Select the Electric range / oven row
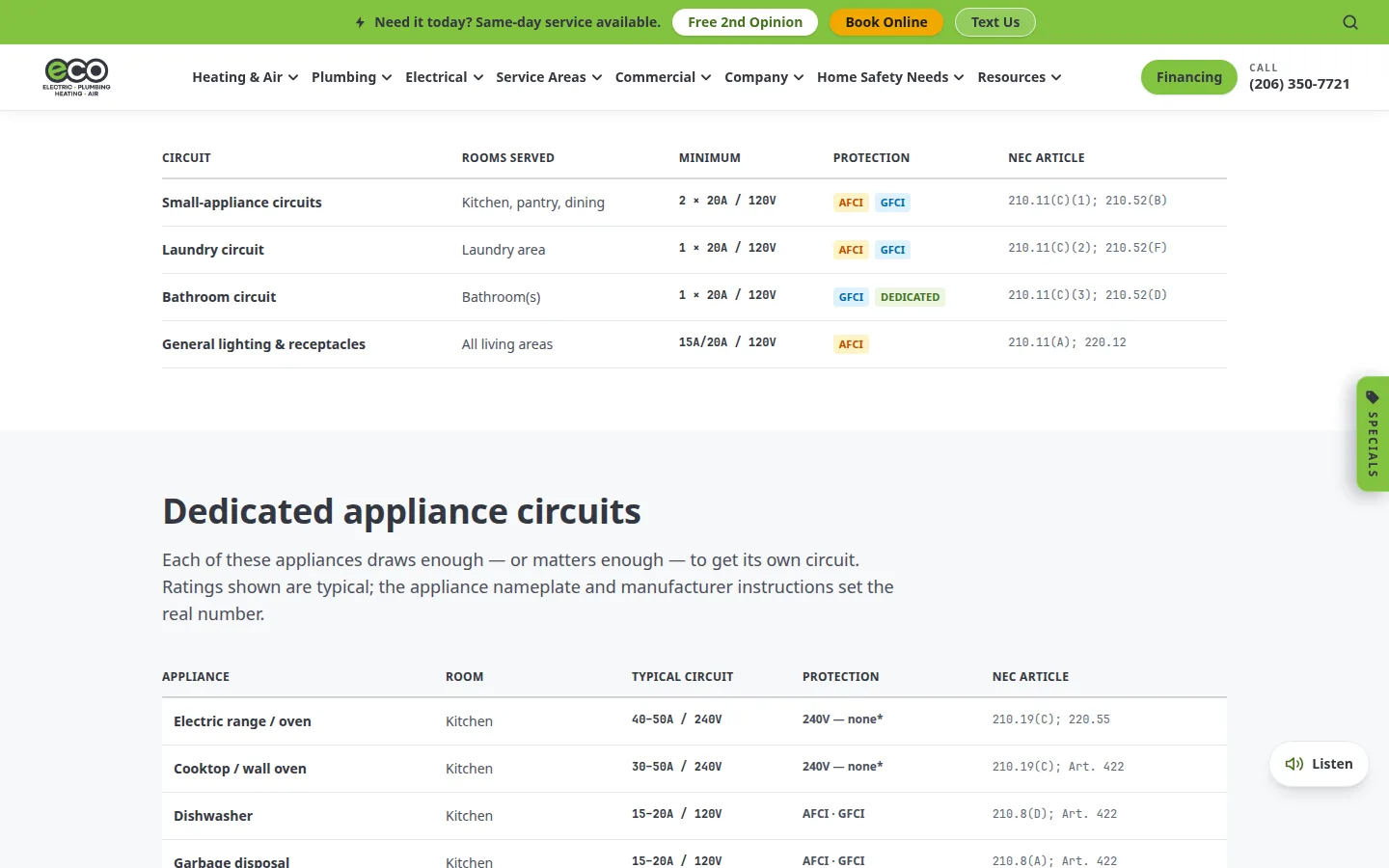 point(694,721)
